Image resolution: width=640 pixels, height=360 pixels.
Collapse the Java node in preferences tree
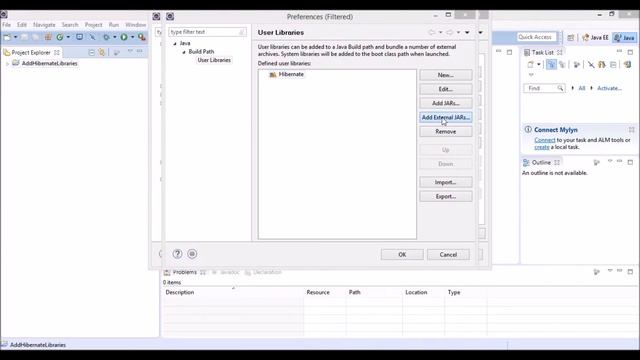[175, 43]
